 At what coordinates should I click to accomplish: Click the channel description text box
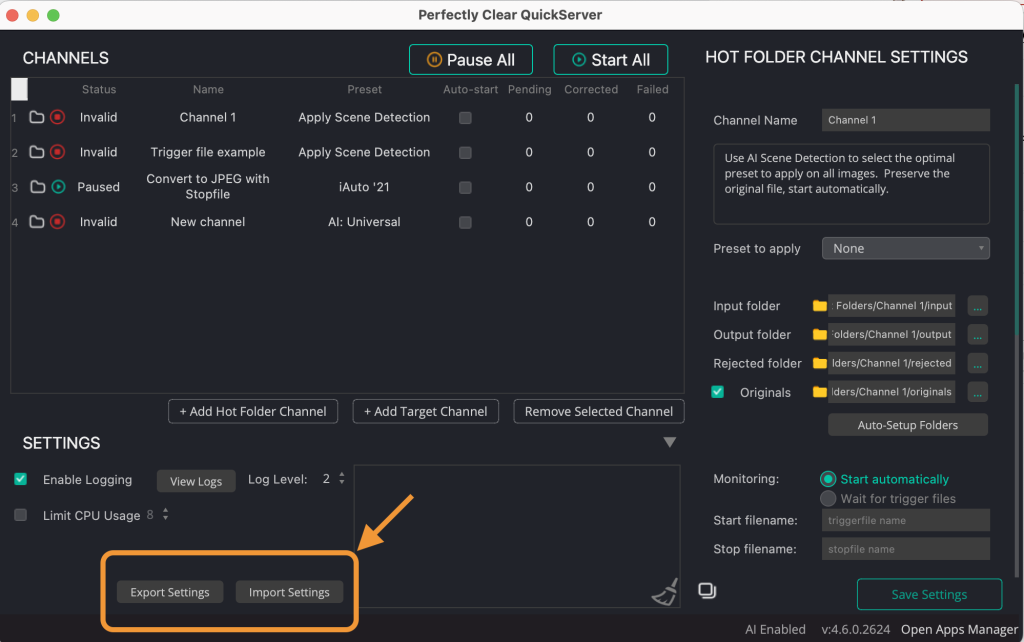[852, 184]
